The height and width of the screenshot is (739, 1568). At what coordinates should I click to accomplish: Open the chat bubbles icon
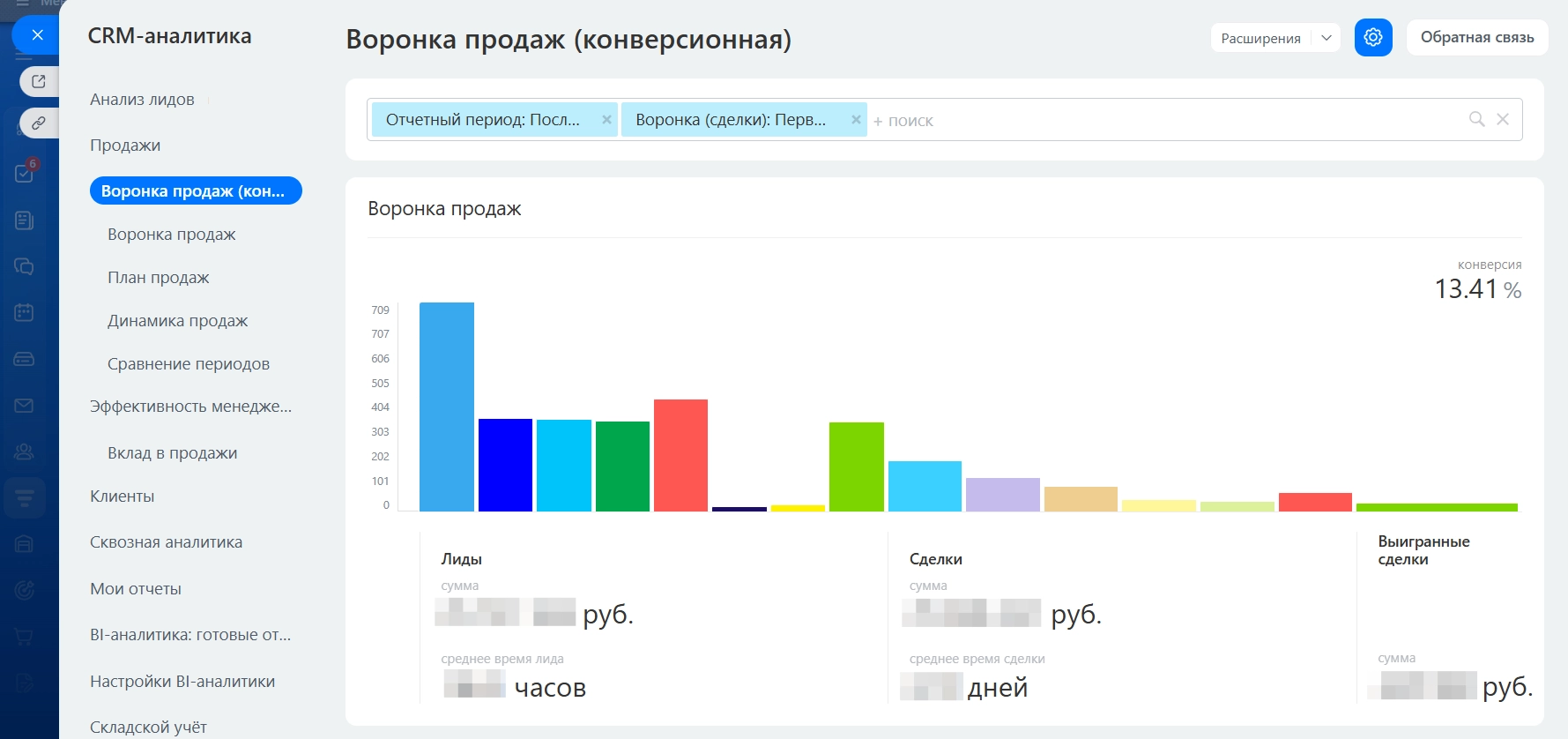pyautogui.click(x=25, y=266)
